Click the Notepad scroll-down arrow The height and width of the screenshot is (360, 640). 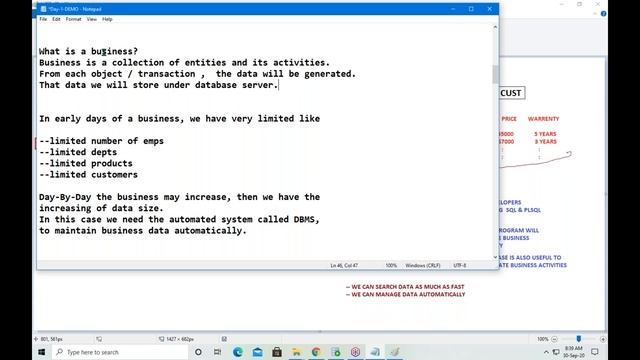(x=495, y=257)
